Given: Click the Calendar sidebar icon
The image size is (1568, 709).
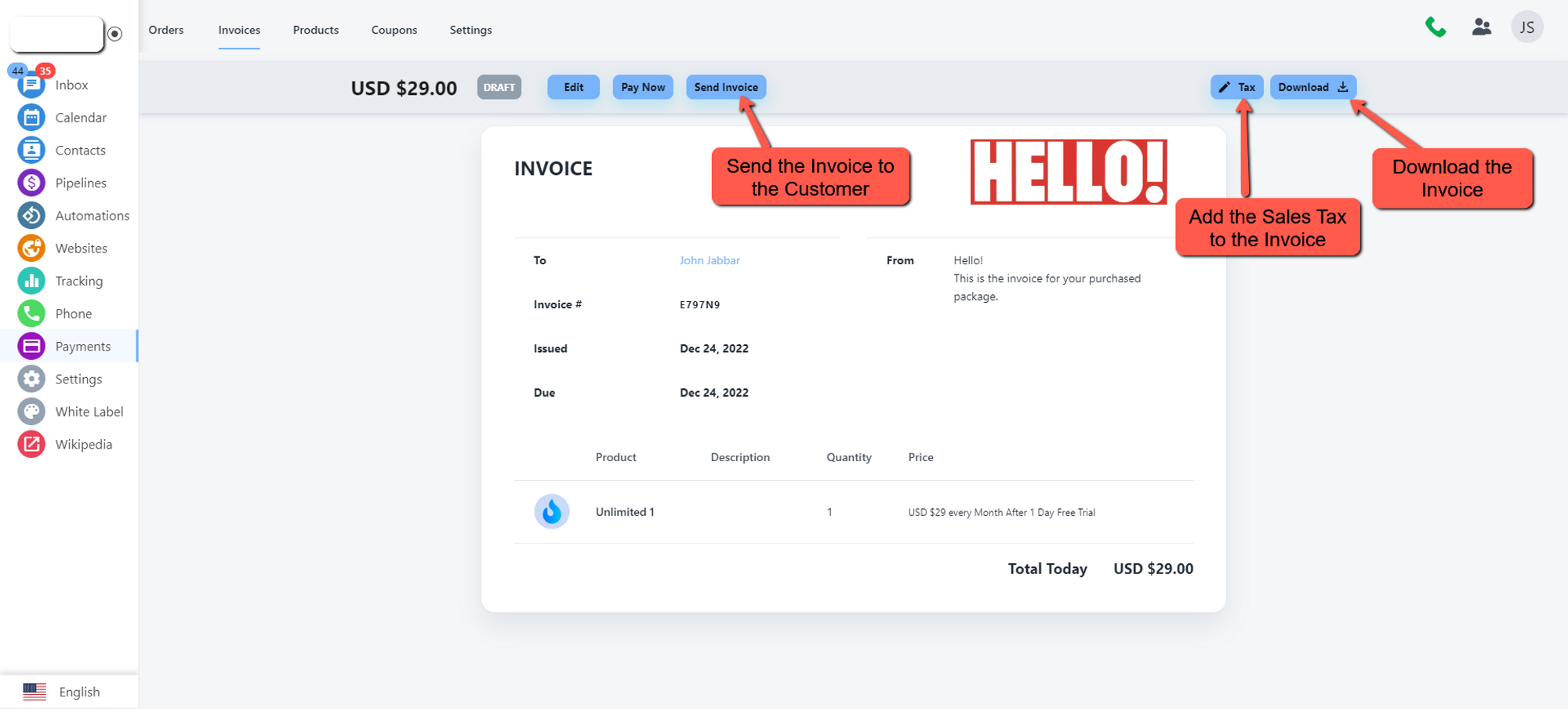Looking at the screenshot, I should 31,118.
